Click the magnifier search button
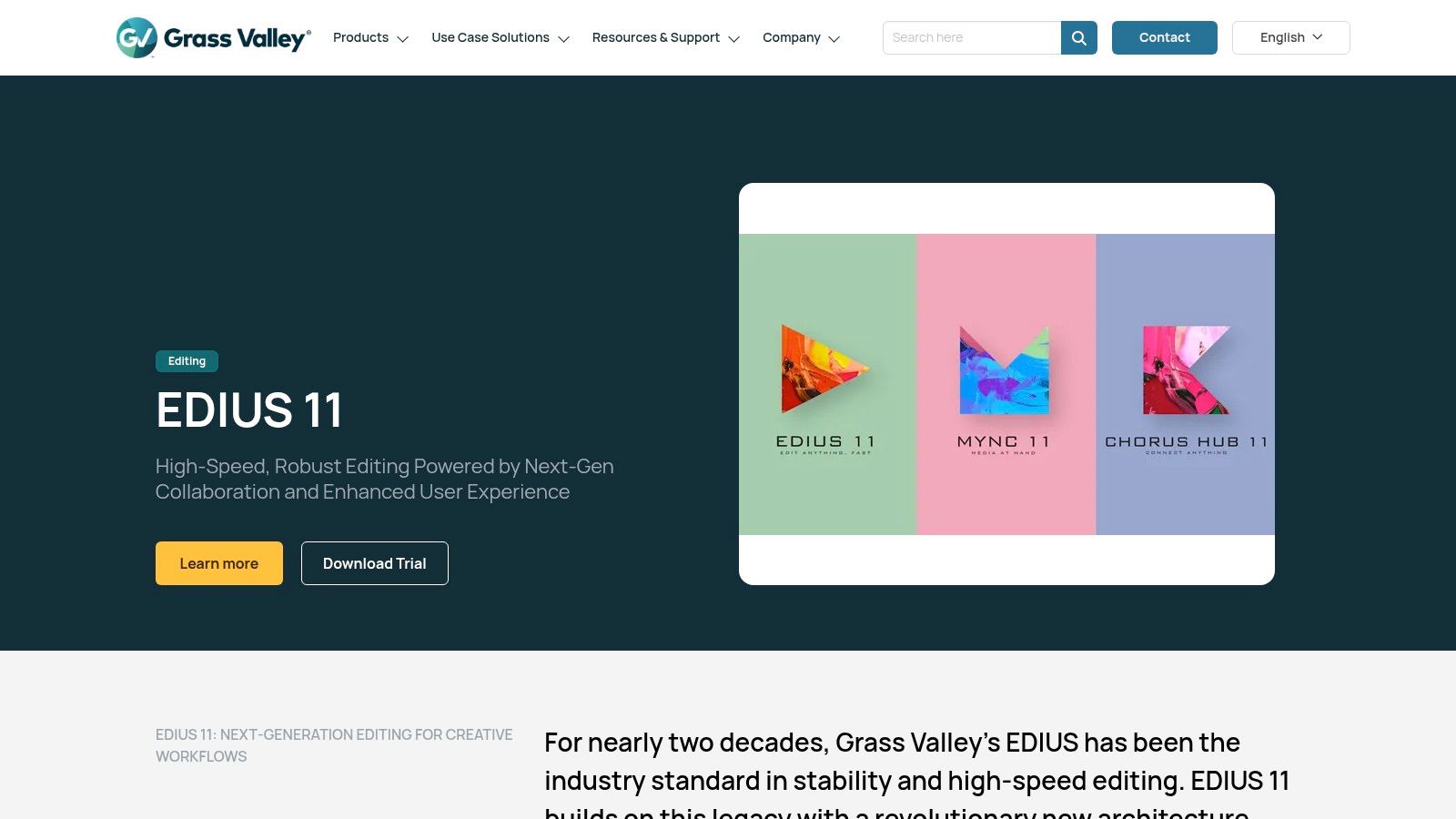Viewport: 1456px width, 819px height. pos(1079,37)
